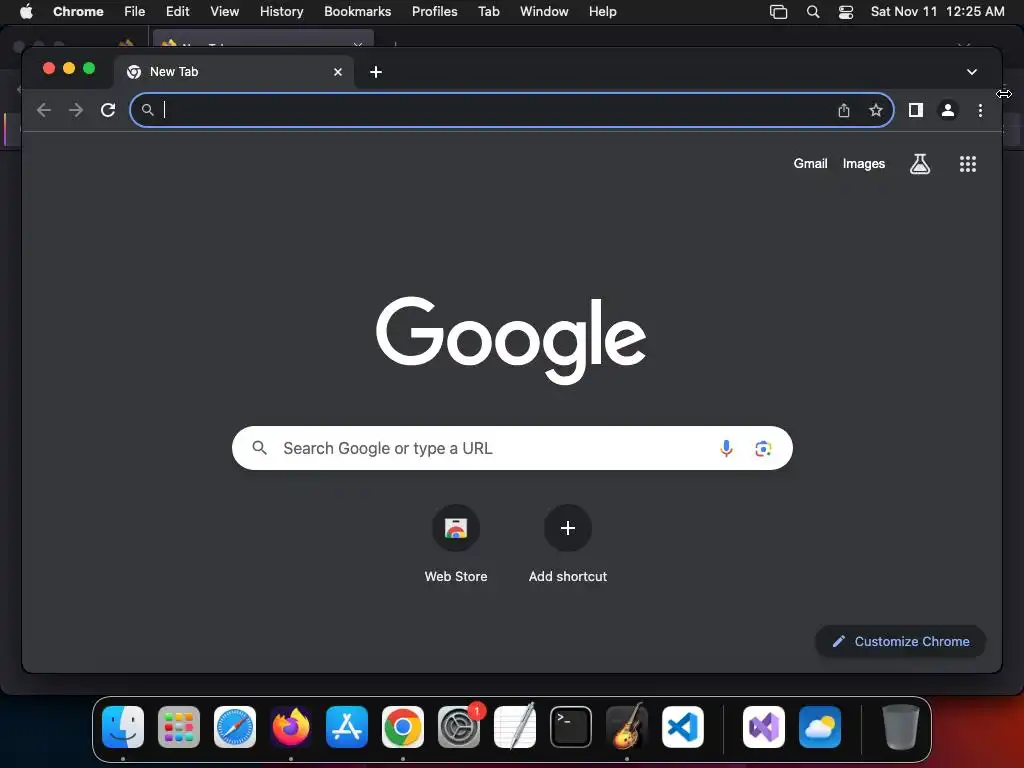Start voice search with the microphone
The width and height of the screenshot is (1024, 768).
(x=726, y=448)
